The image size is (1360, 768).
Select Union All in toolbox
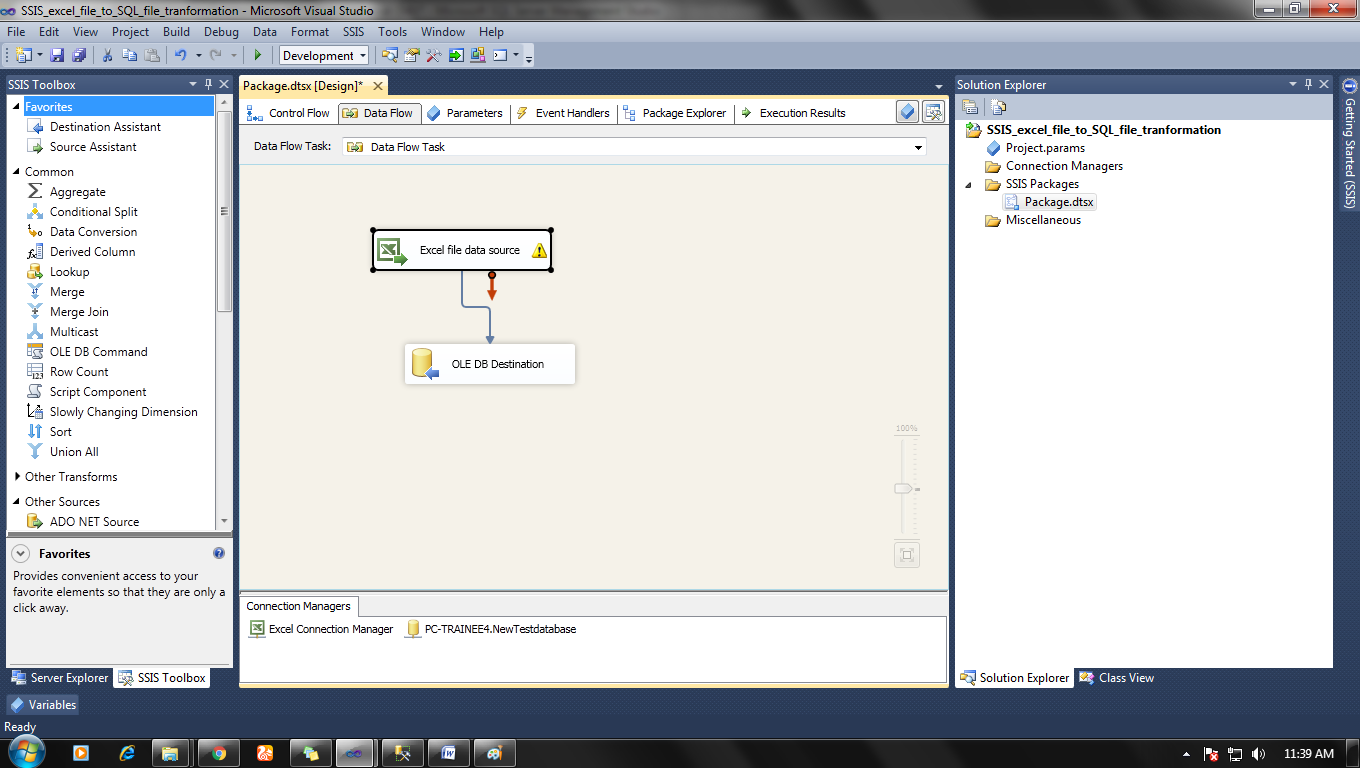click(74, 452)
